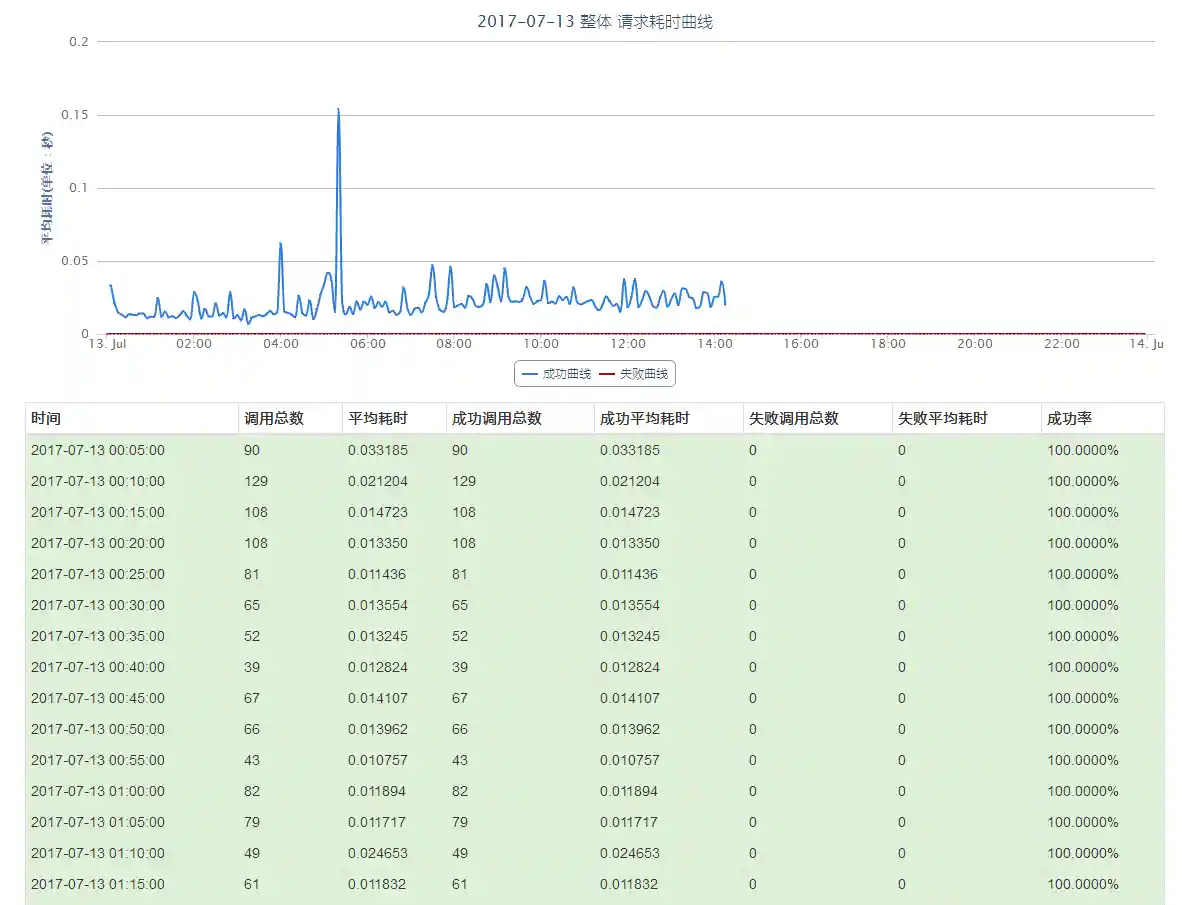Screen dimensions: 1183x905
Task: Click the 成功调用总数 column header
Action: [x=497, y=419]
